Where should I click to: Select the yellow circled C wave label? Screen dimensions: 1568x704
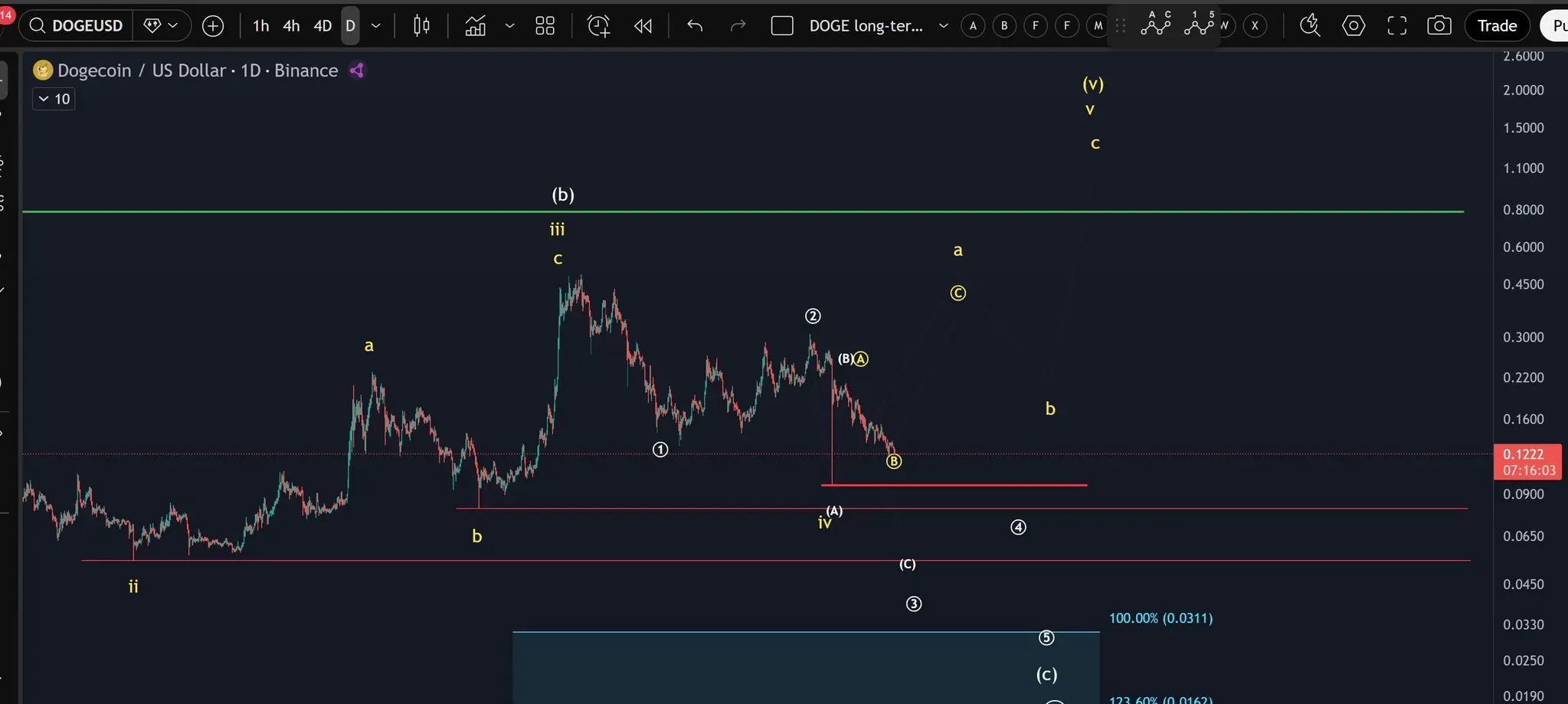pos(958,293)
